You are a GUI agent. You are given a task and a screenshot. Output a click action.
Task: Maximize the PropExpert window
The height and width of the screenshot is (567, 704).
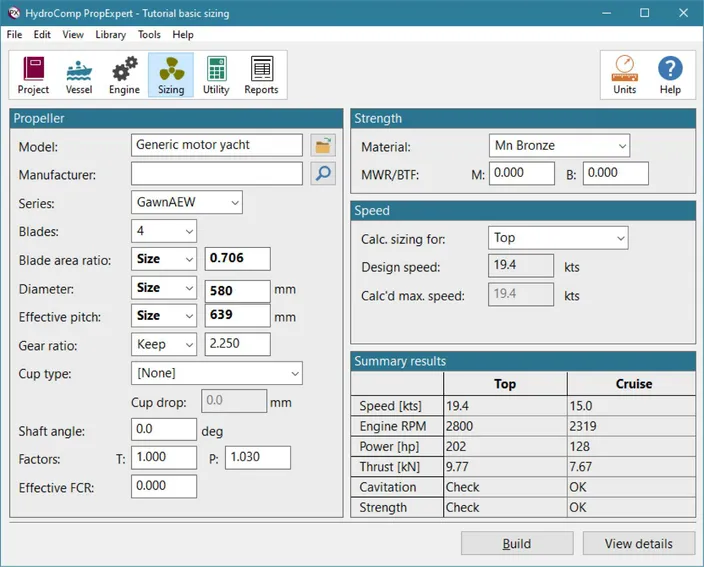coord(644,13)
